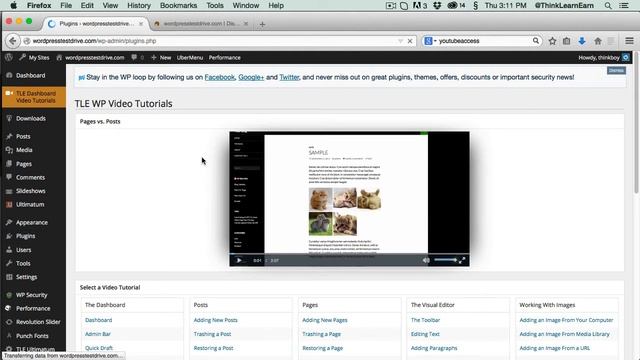Click the Firefox back arrow button
The width and height of the screenshot is (640, 360).
tap(13, 41)
